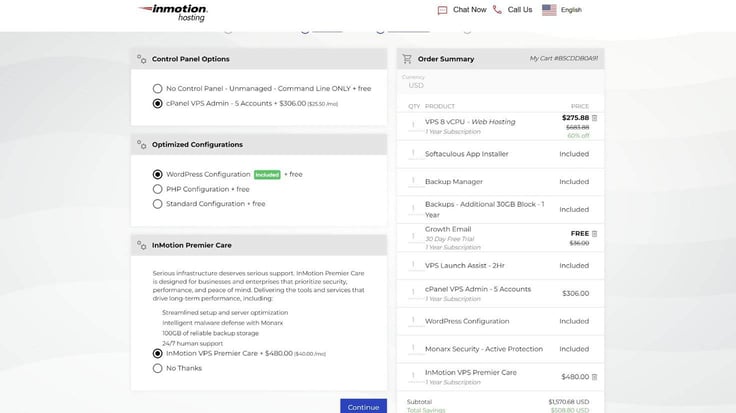Viewport: 736px width, 413px height.
Task: Remove VPS 8 vCPU using trash icon
Action: point(595,118)
